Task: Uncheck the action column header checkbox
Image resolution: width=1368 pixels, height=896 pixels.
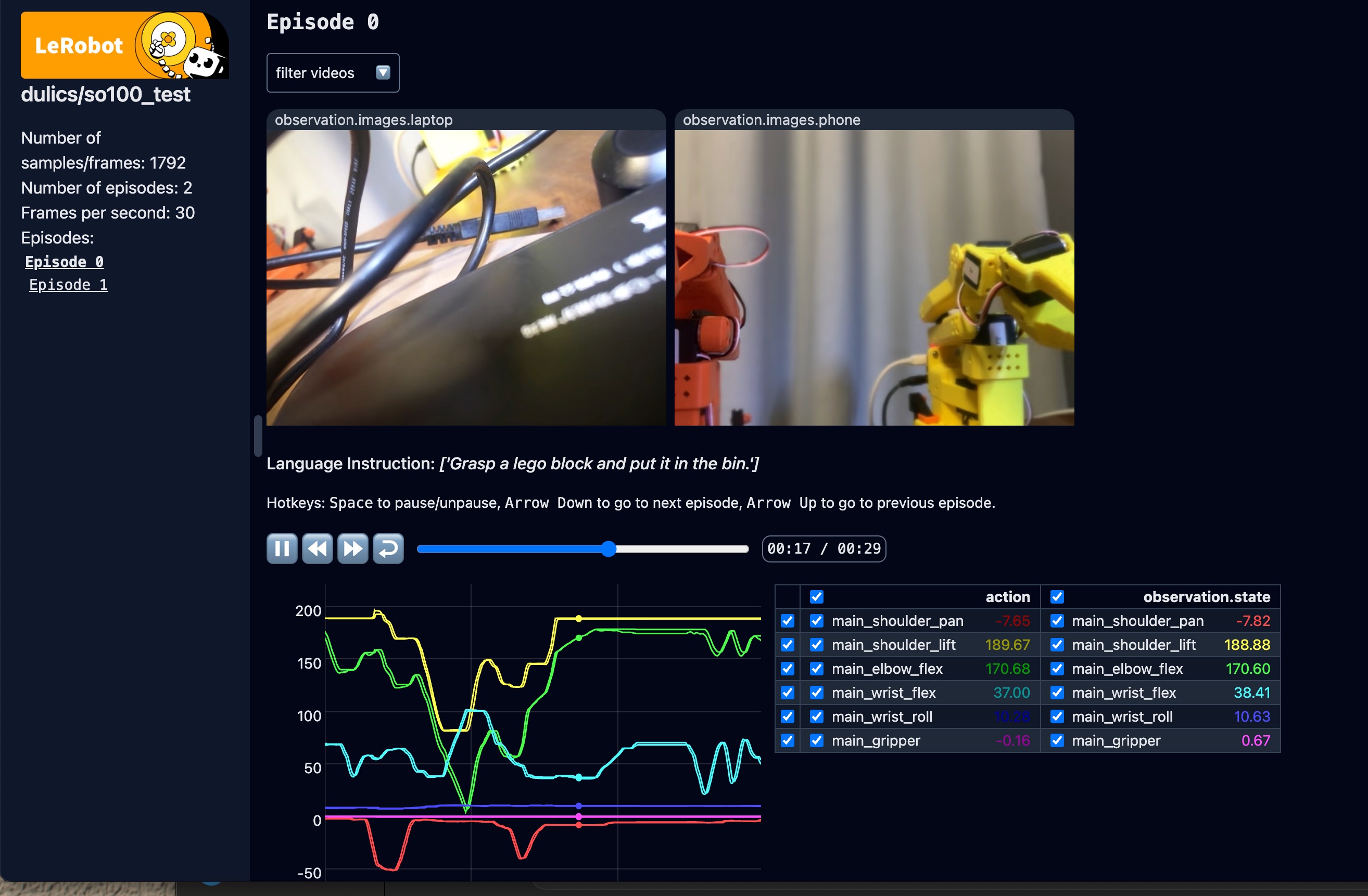Action: [816, 597]
